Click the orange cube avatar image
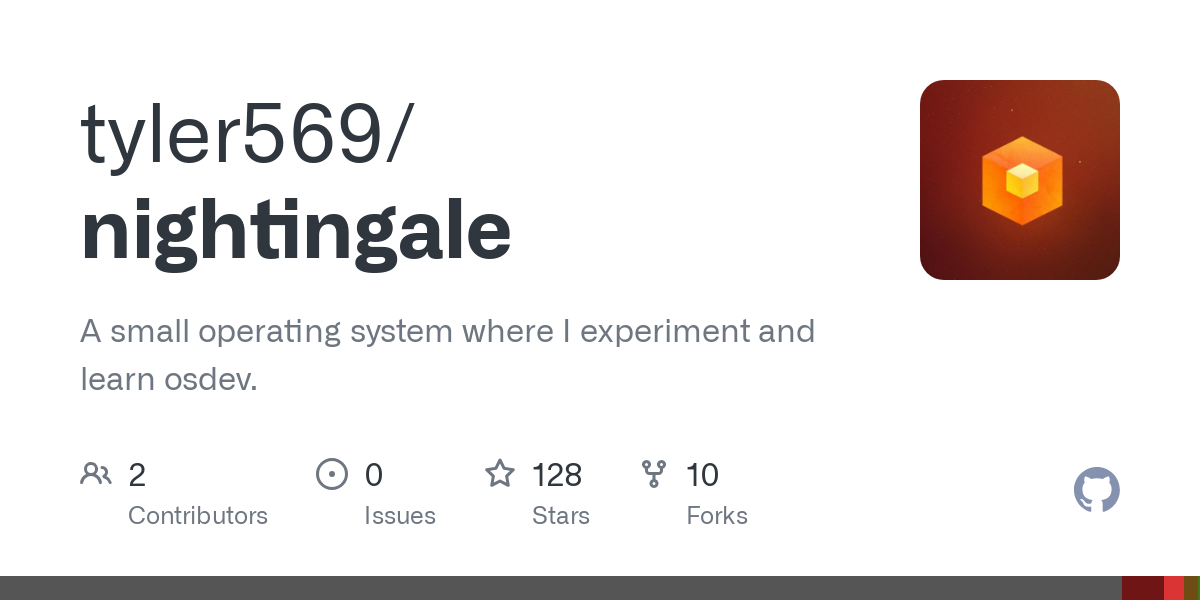 click(1020, 180)
